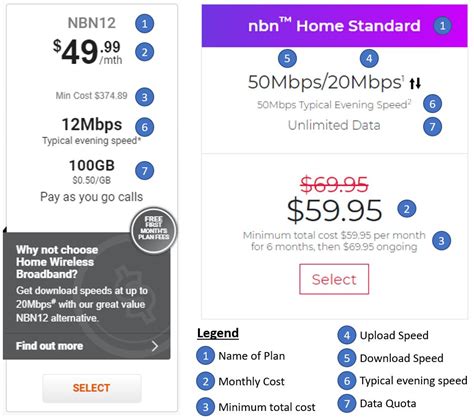Choose the NBN12 plan with orange SELECT button
The width and height of the screenshot is (474, 420).
[x=92, y=388]
